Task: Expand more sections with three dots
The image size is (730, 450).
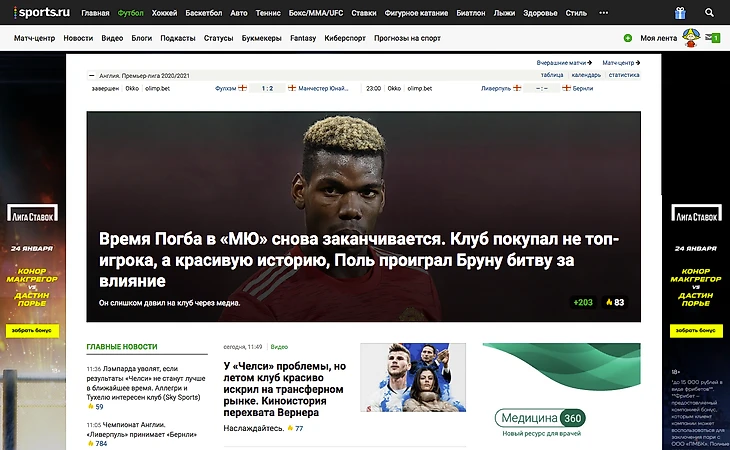Action: (x=603, y=13)
